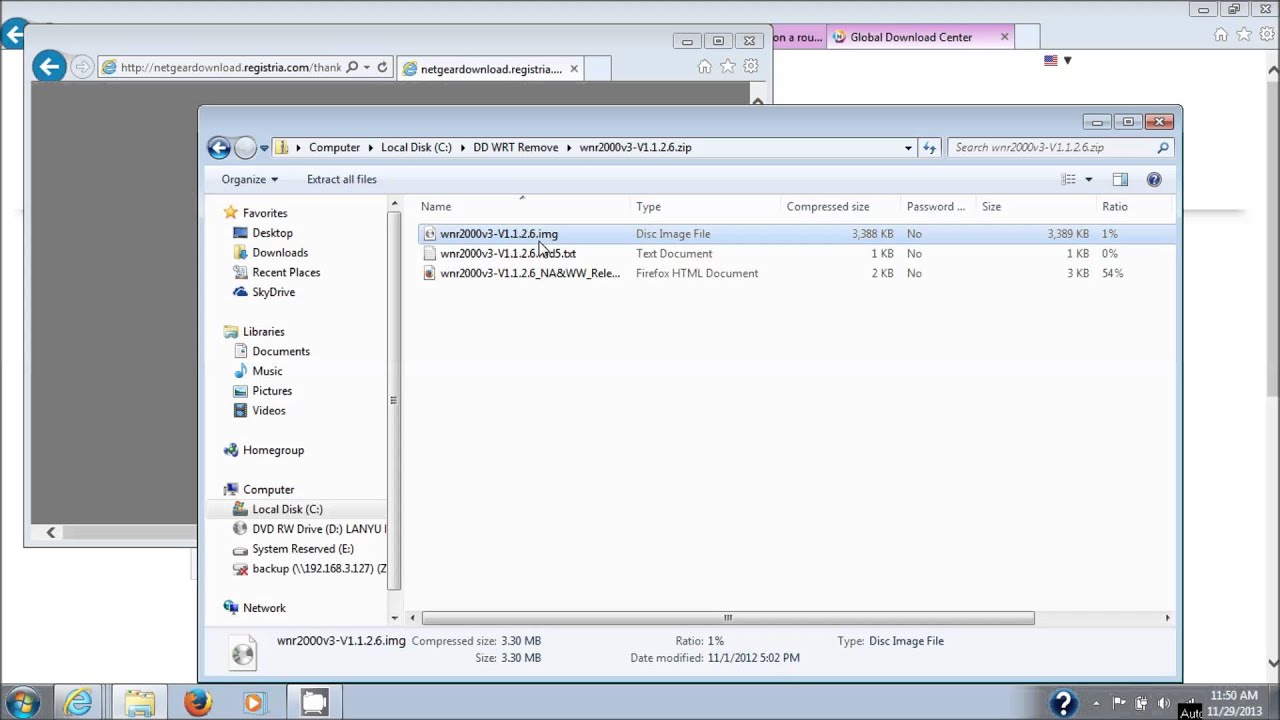Click Extract all files

tap(342, 179)
